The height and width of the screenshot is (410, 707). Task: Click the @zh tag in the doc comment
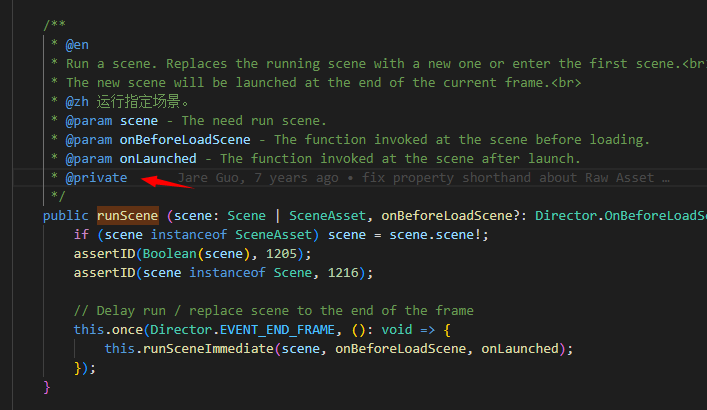coord(78,102)
